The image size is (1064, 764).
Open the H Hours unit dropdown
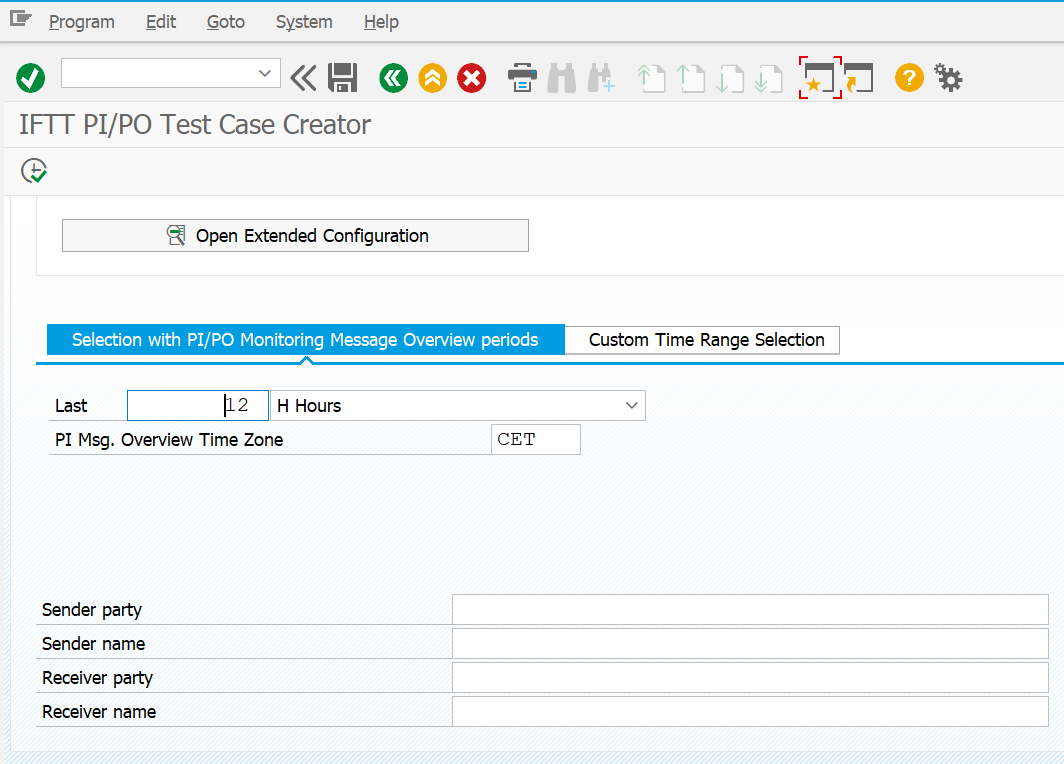pos(631,405)
